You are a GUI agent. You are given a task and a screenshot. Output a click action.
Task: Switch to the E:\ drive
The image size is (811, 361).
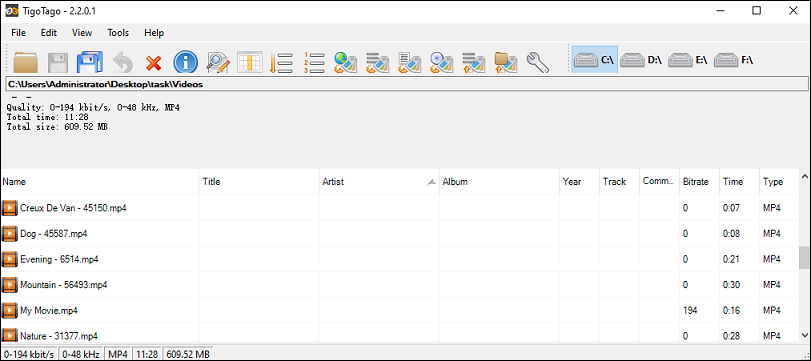point(688,59)
